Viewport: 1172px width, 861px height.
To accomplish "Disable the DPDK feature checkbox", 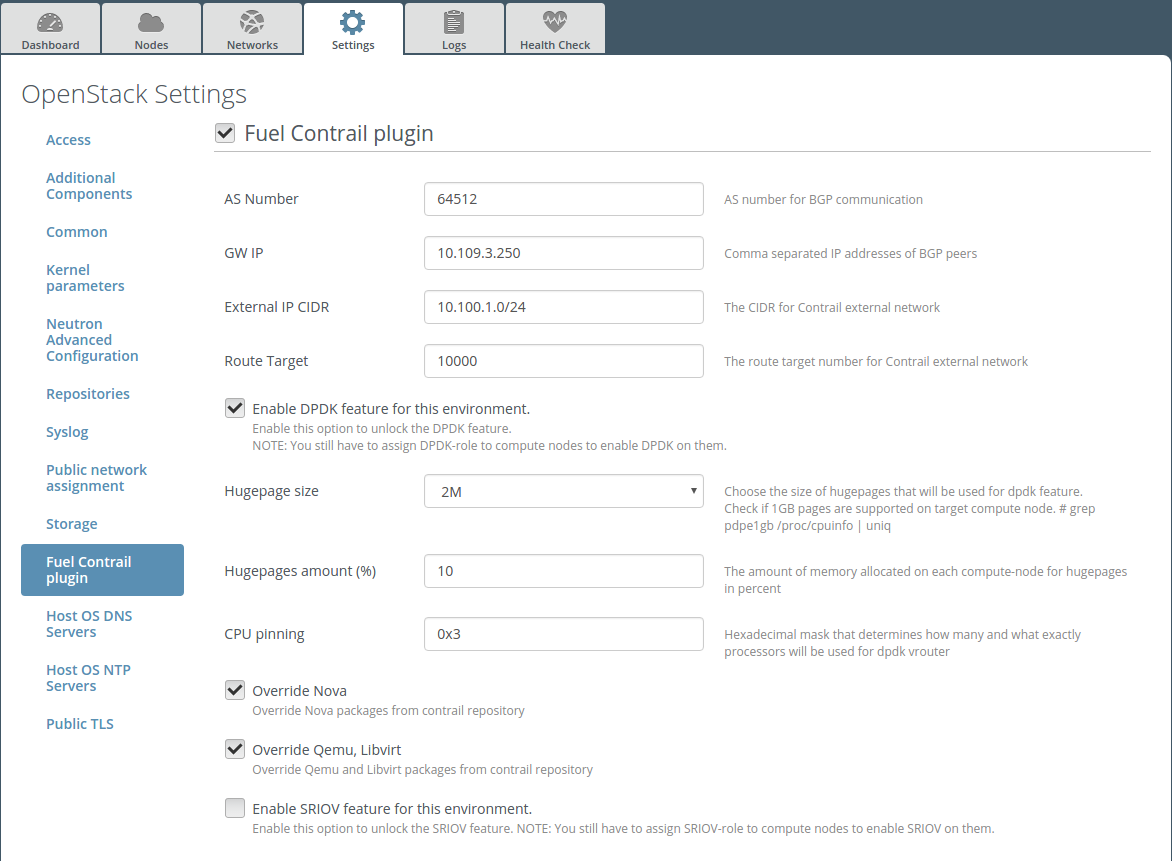I will (235, 408).
